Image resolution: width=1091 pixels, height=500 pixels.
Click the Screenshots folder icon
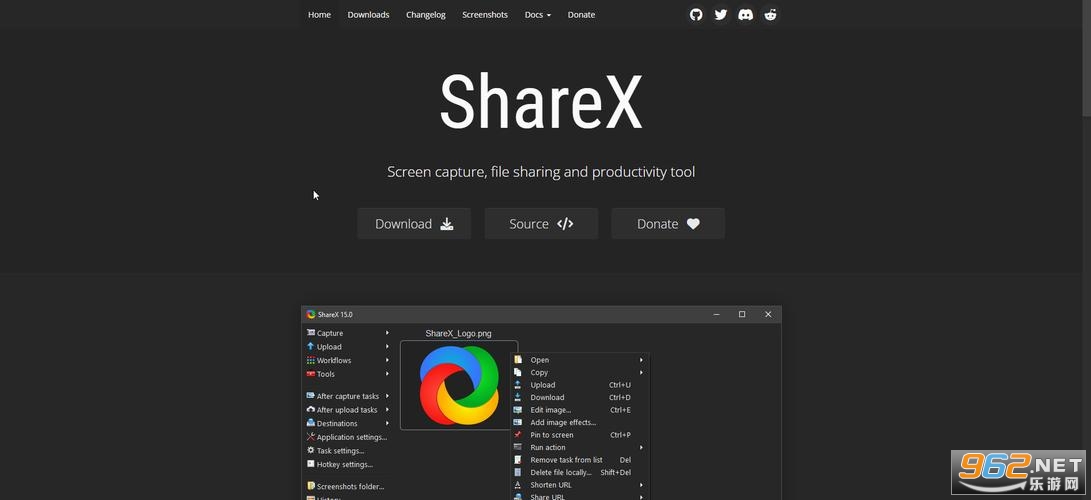point(311,486)
